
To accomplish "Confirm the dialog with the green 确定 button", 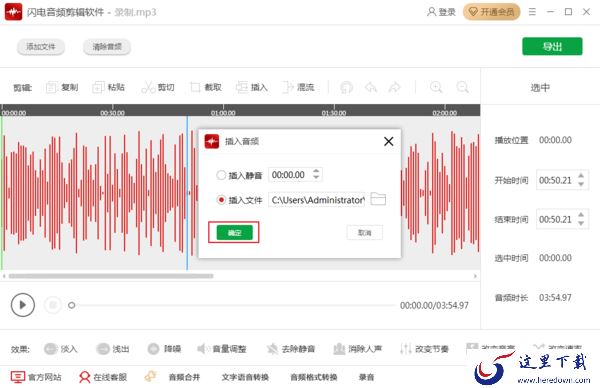I will (234, 233).
